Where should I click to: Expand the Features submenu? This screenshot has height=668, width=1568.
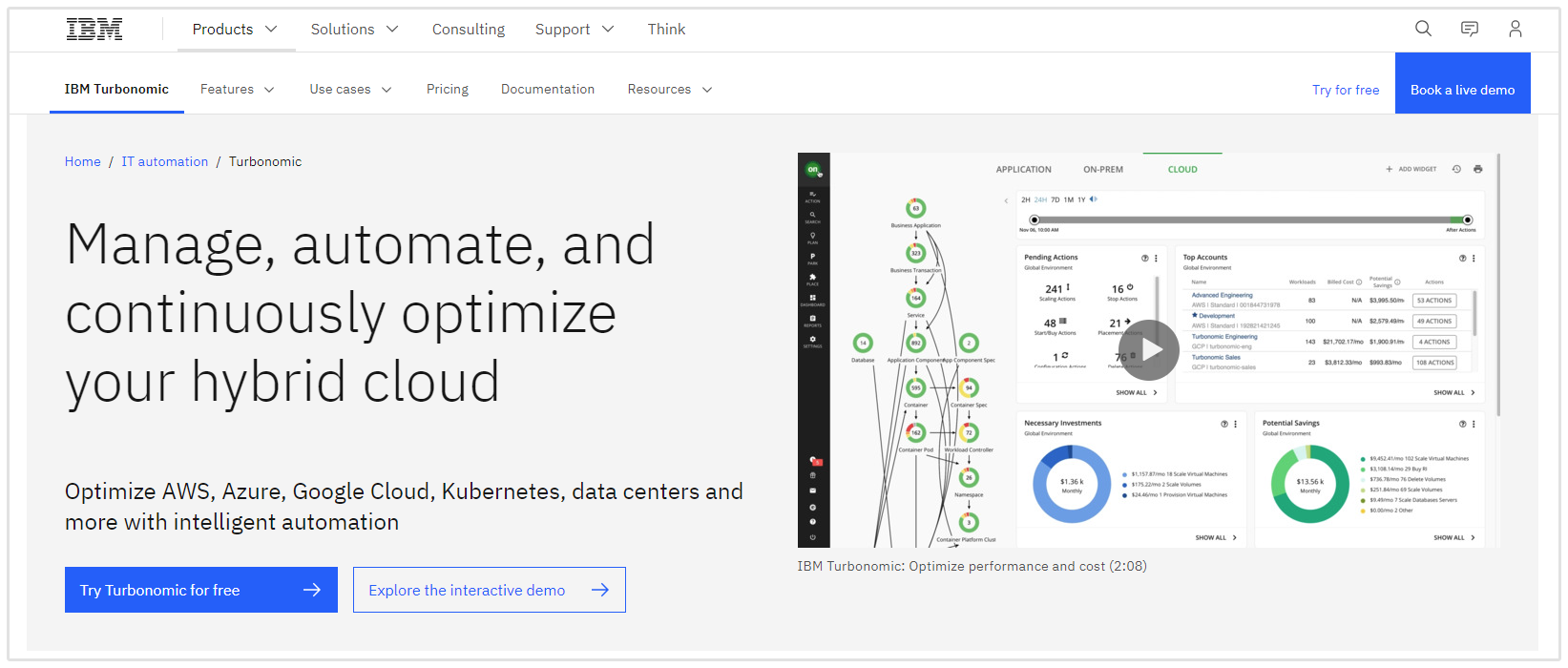click(237, 89)
